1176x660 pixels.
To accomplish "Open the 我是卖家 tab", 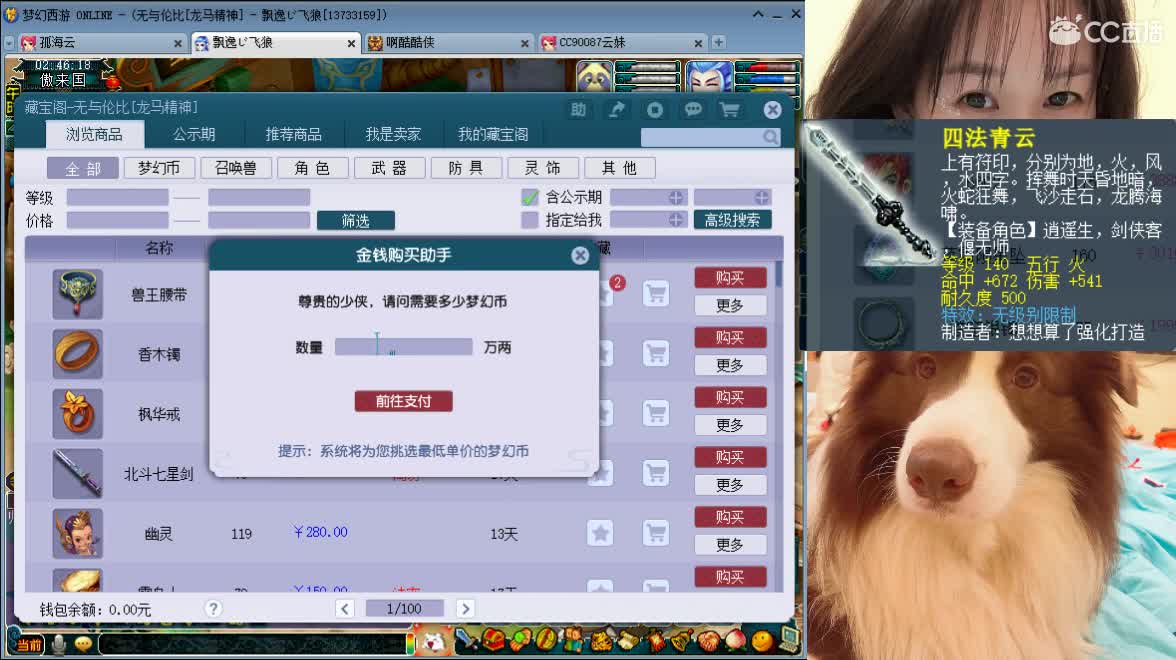I will [393, 134].
